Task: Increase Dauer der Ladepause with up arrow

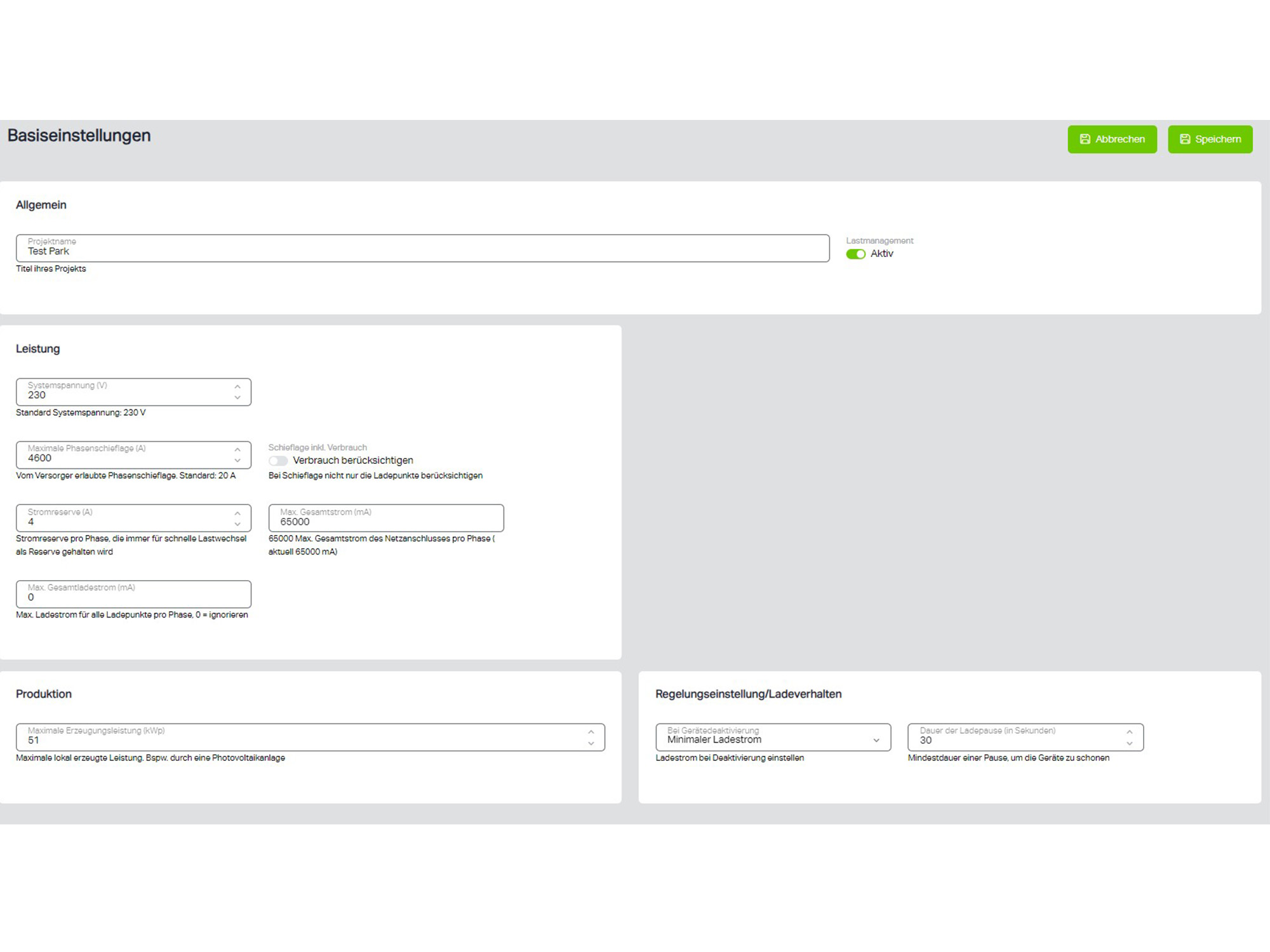Action: tap(1130, 732)
